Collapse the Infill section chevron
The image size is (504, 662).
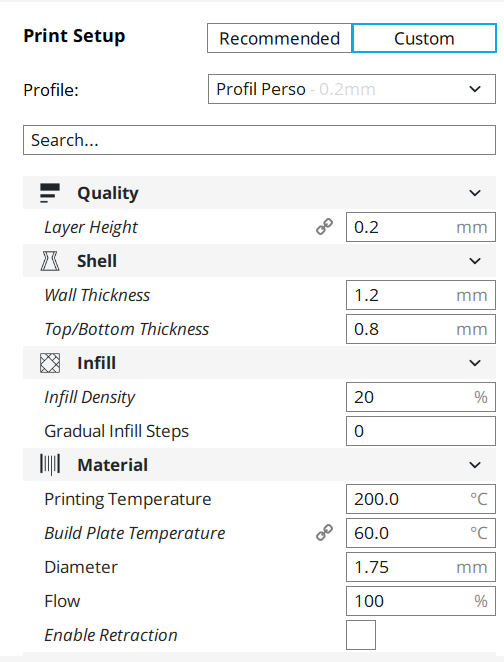coord(475,363)
